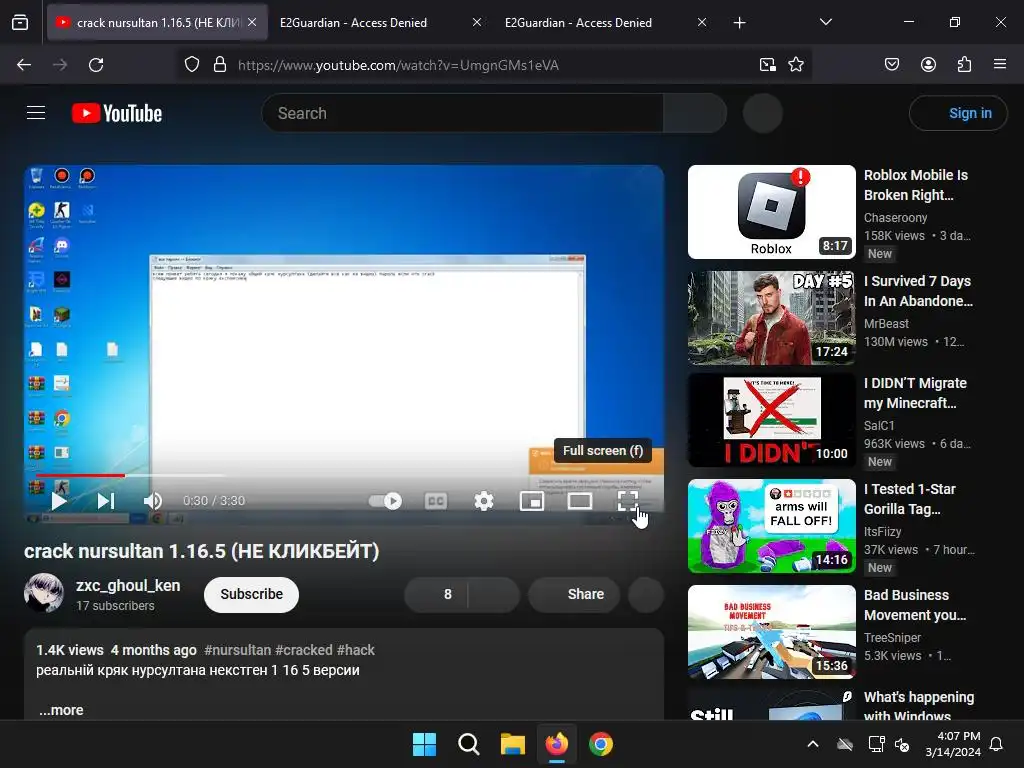Open taskbar Search

(x=468, y=744)
